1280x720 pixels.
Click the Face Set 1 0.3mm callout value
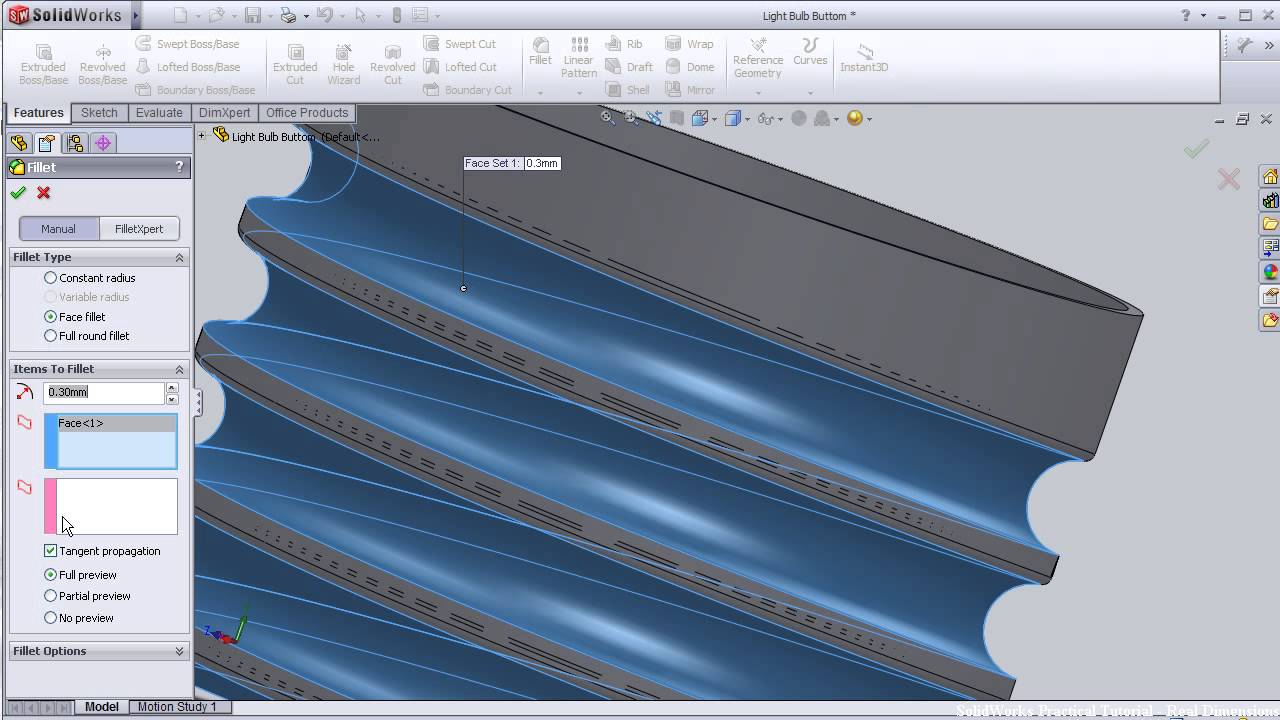coord(541,163)
